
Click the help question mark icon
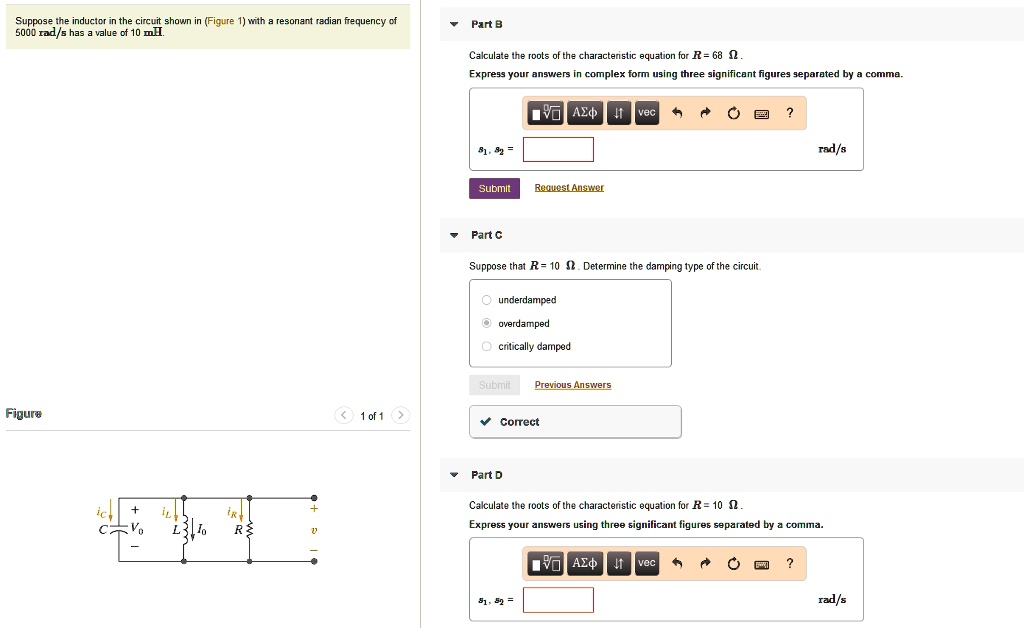pyautogui.click(x=789, y=113)
